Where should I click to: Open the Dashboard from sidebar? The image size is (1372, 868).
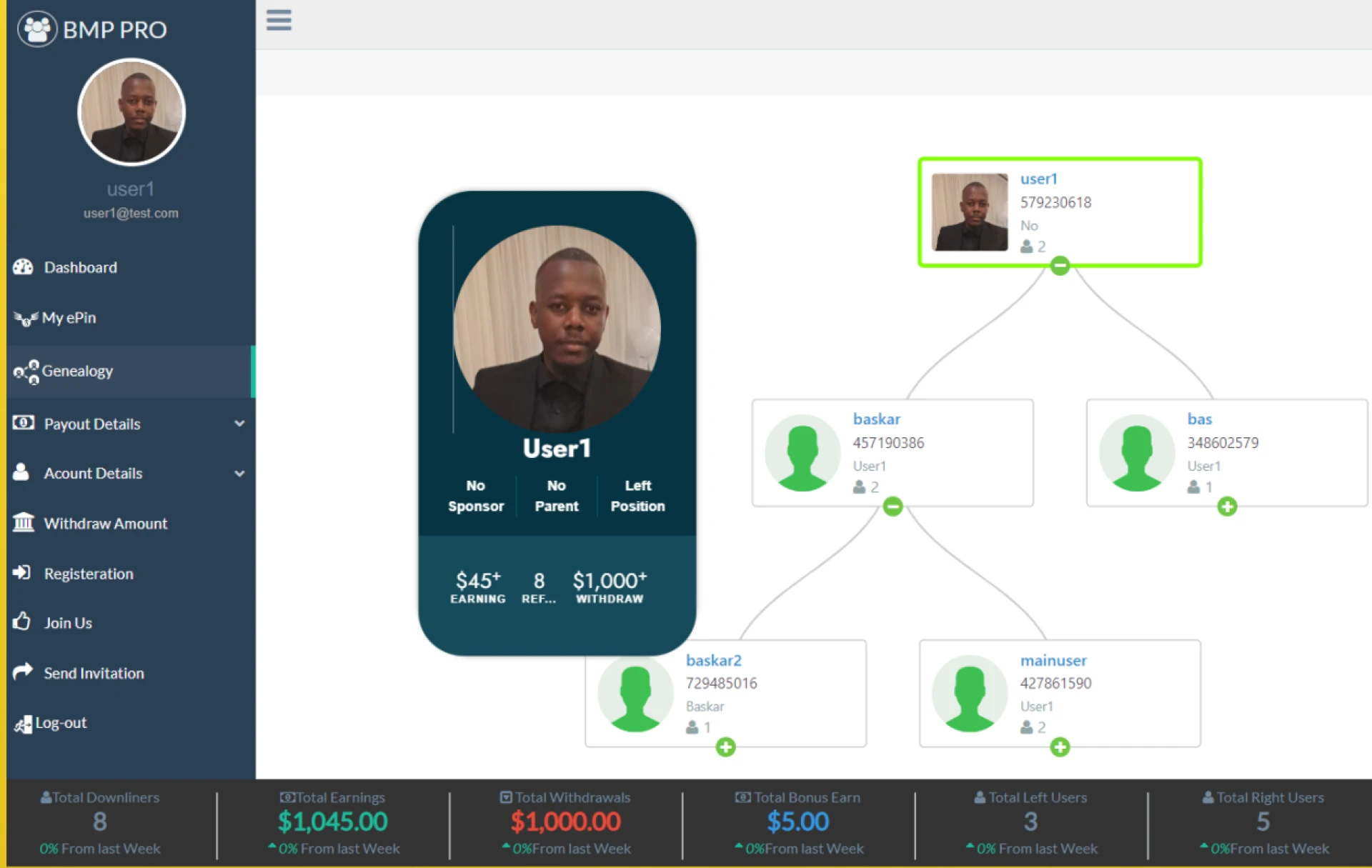24,267
